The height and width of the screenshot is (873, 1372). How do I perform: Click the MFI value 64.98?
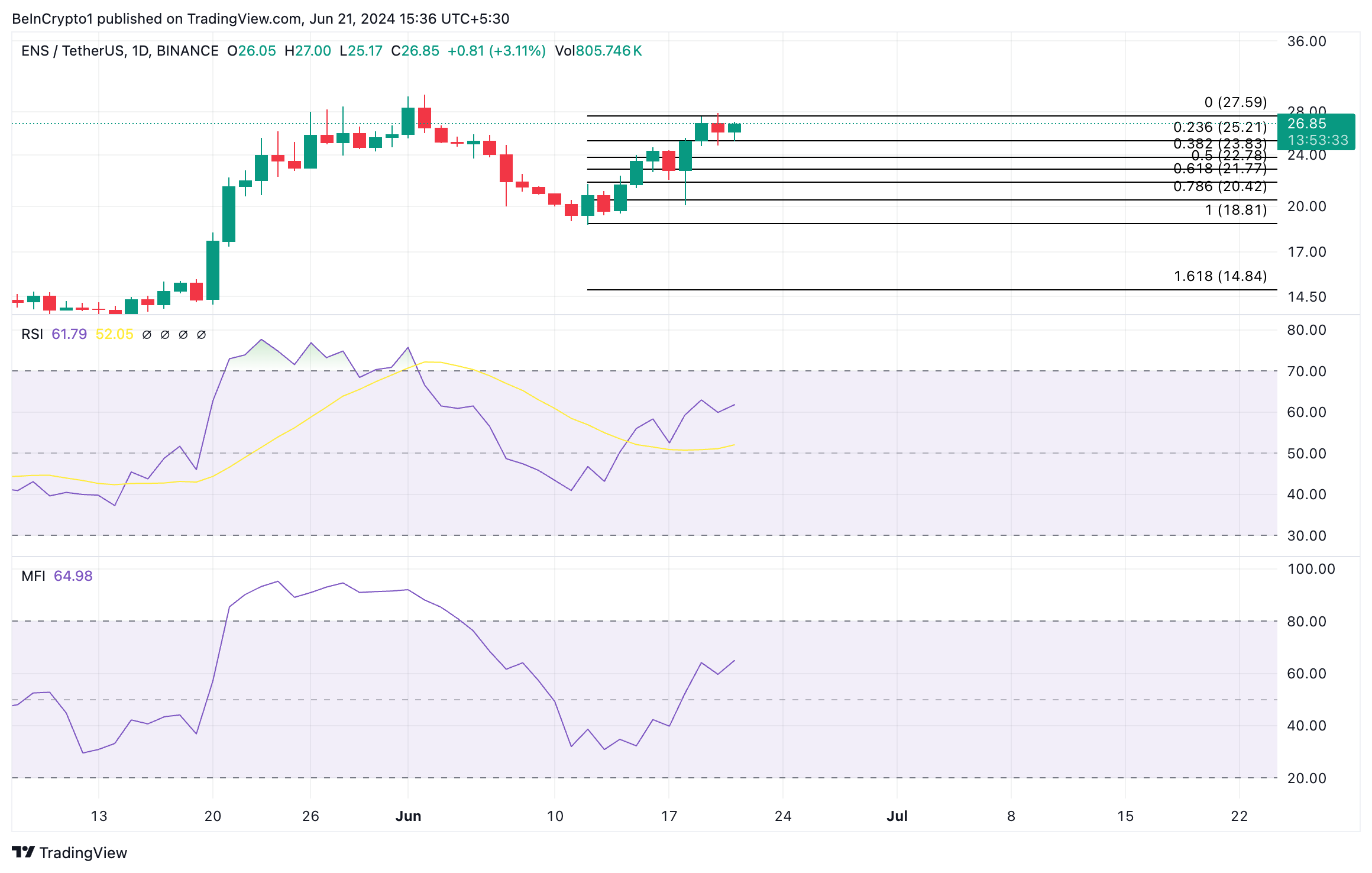click(x=73, y=576)
